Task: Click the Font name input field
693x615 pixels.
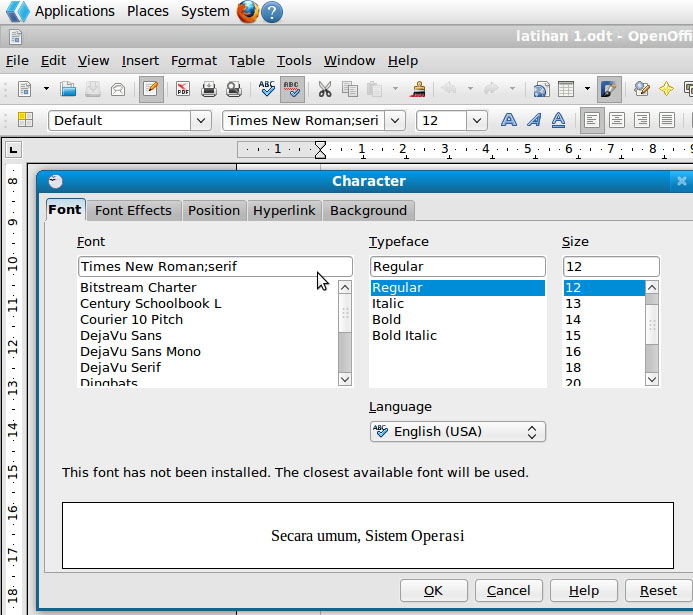Action: click(215, 266)
